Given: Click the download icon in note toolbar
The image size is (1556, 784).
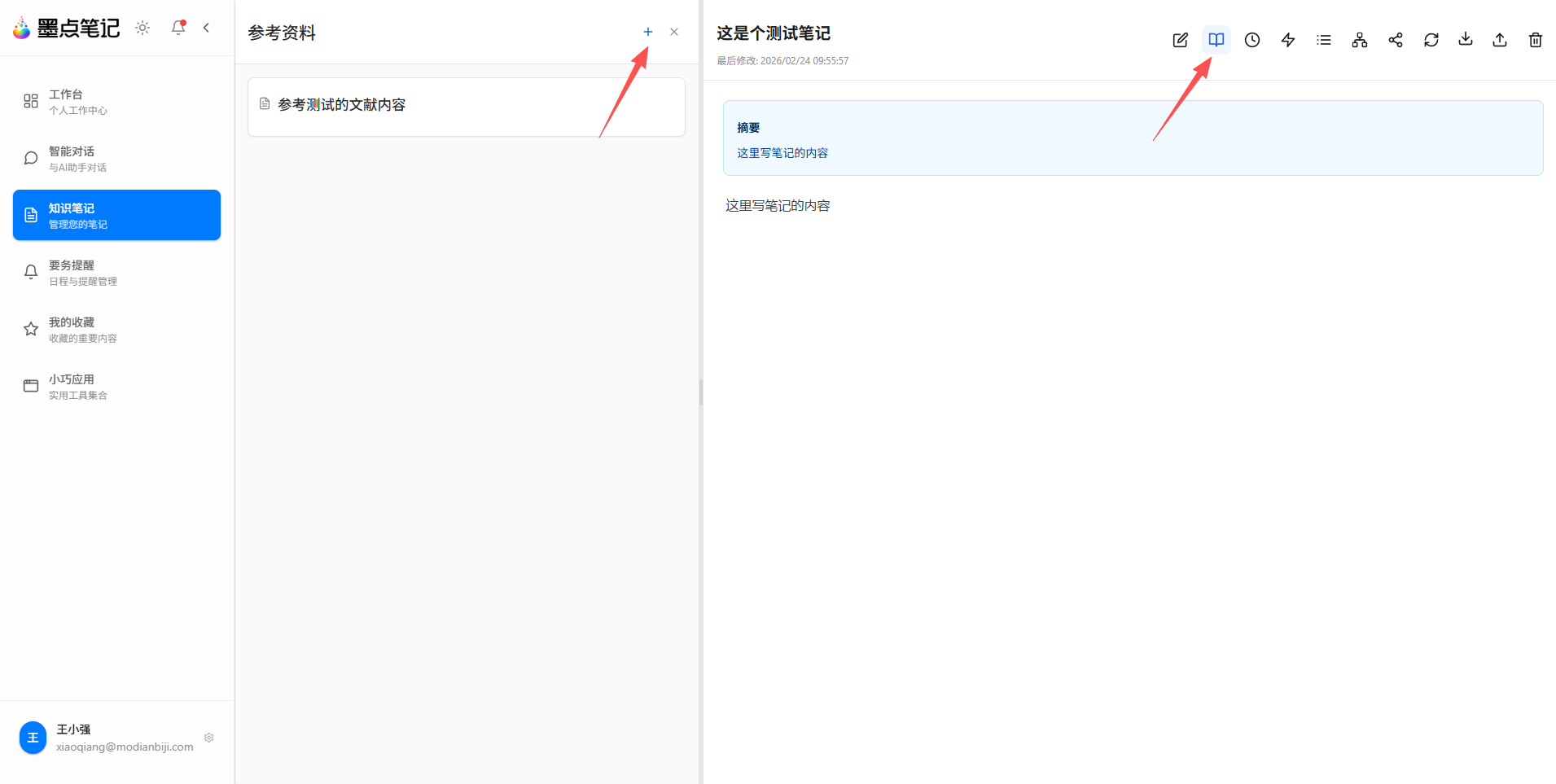Looking at the screenshot, I should point(1465,39).
